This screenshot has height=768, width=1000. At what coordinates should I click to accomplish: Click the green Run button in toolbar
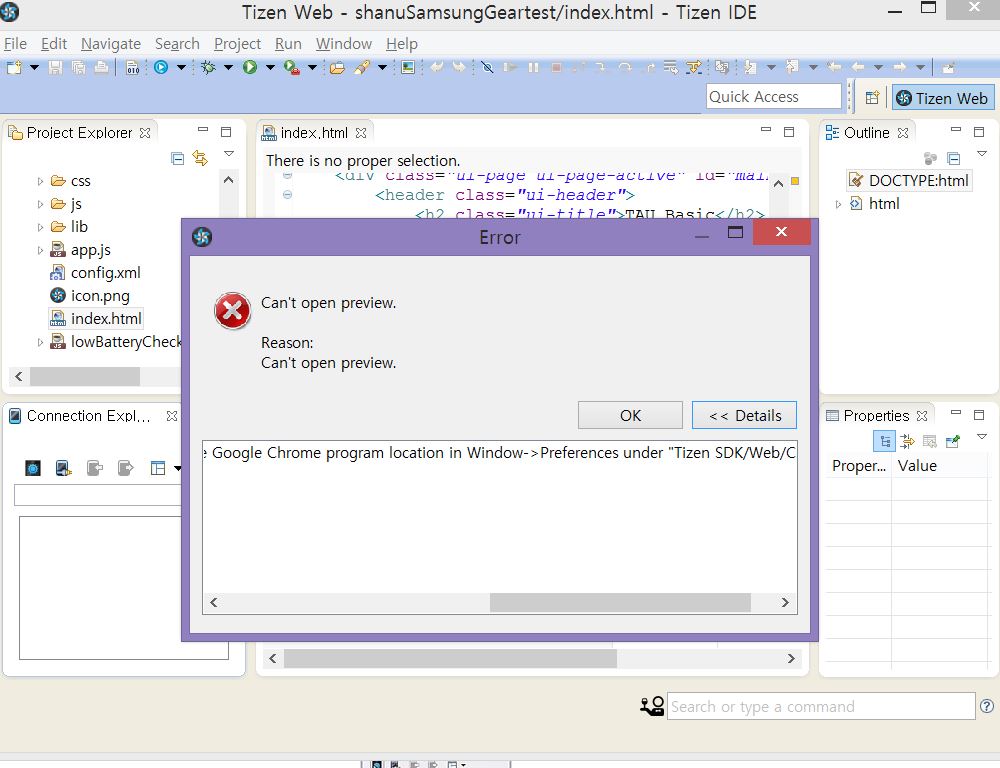coord(250,67)
